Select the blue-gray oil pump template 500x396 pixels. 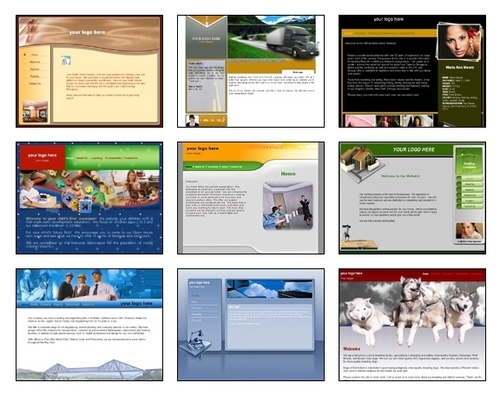point(251,325)
